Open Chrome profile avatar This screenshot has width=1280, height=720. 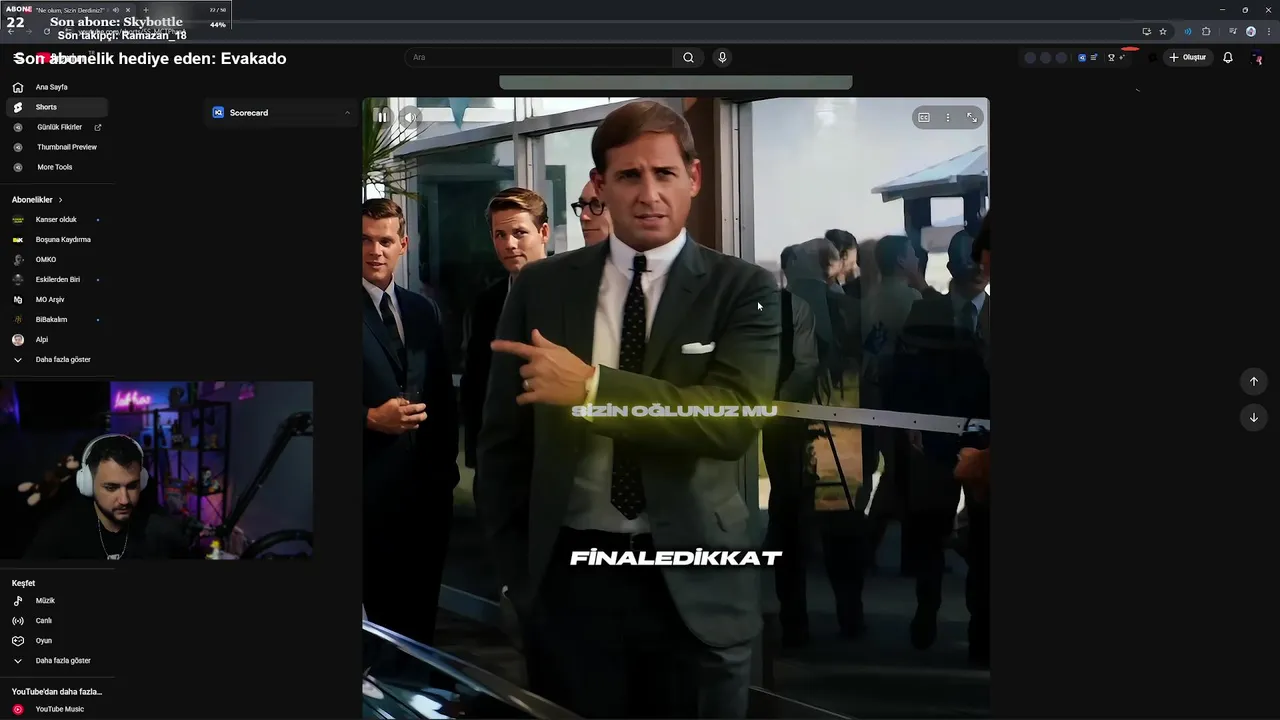[x=1251, y=31]
